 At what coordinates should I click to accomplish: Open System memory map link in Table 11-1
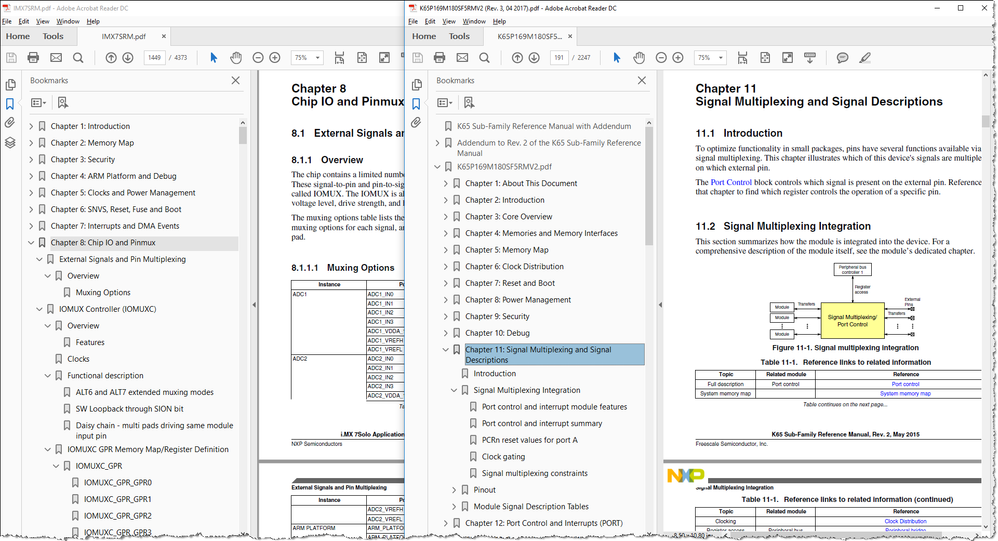(x=905, y=393)
